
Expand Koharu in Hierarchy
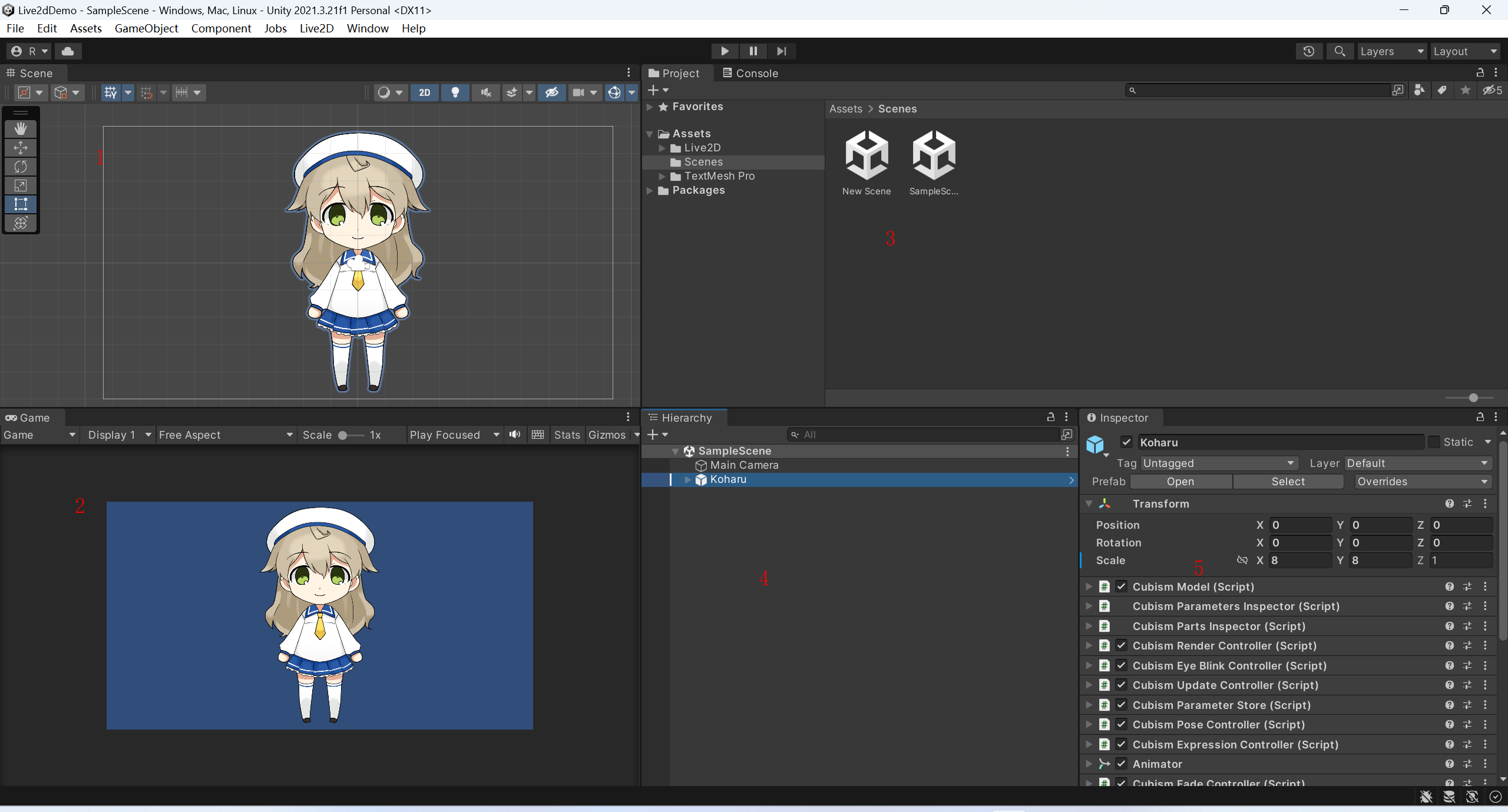coord(687,479)
